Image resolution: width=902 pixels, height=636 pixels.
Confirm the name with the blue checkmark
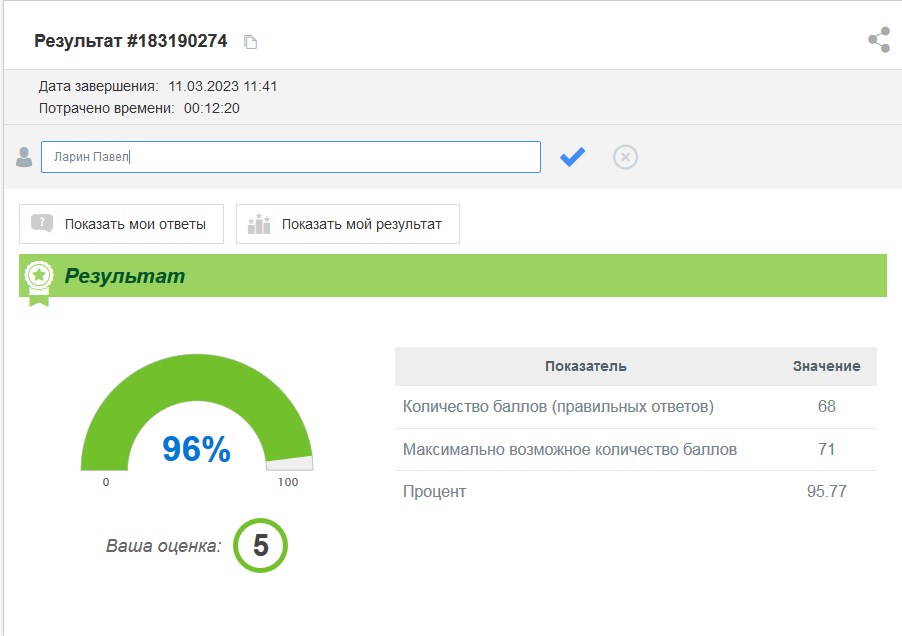pyautogui.click(x=572, y=157)
